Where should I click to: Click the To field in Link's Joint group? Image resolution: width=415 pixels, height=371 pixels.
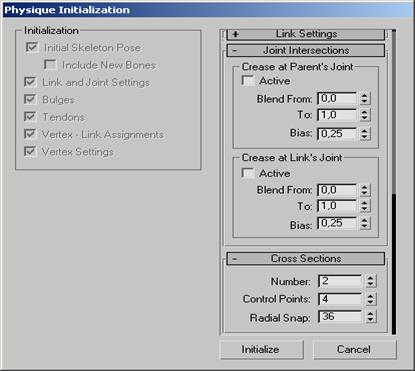[x=337, y=206]
